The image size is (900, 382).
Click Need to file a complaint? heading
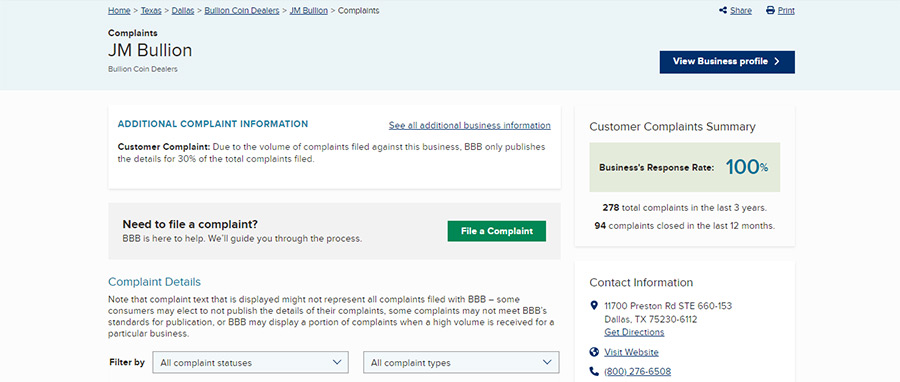(x=190, y=224)
